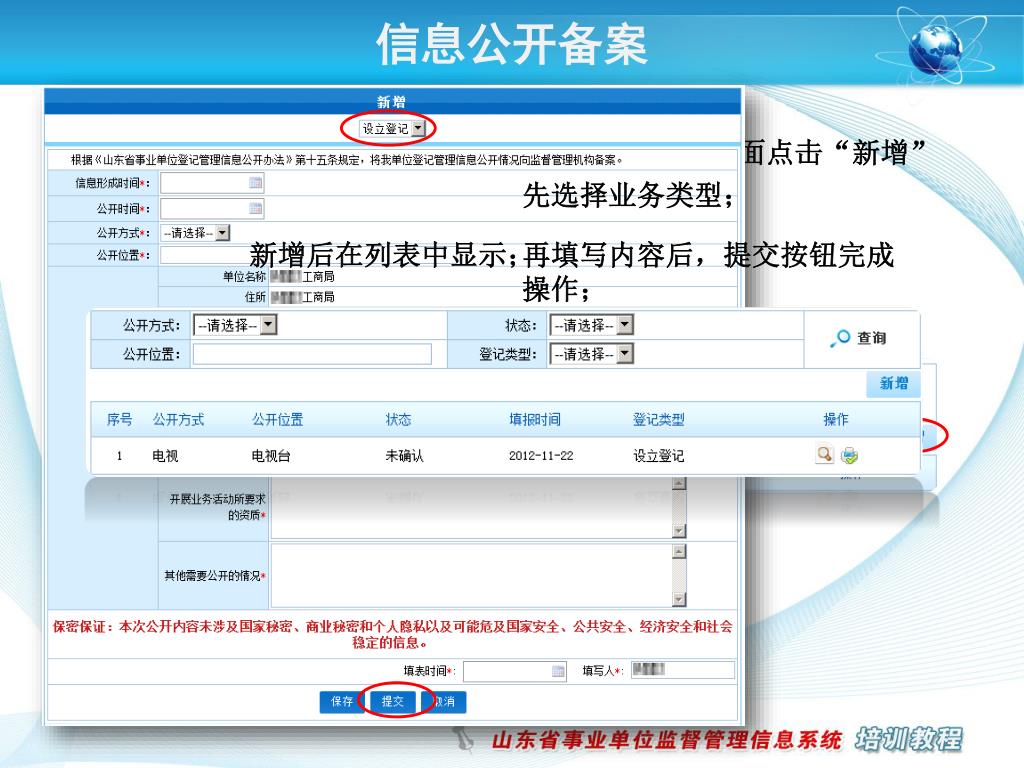Click the 开展业务活动所要求的资质 text area

(472, 508)
